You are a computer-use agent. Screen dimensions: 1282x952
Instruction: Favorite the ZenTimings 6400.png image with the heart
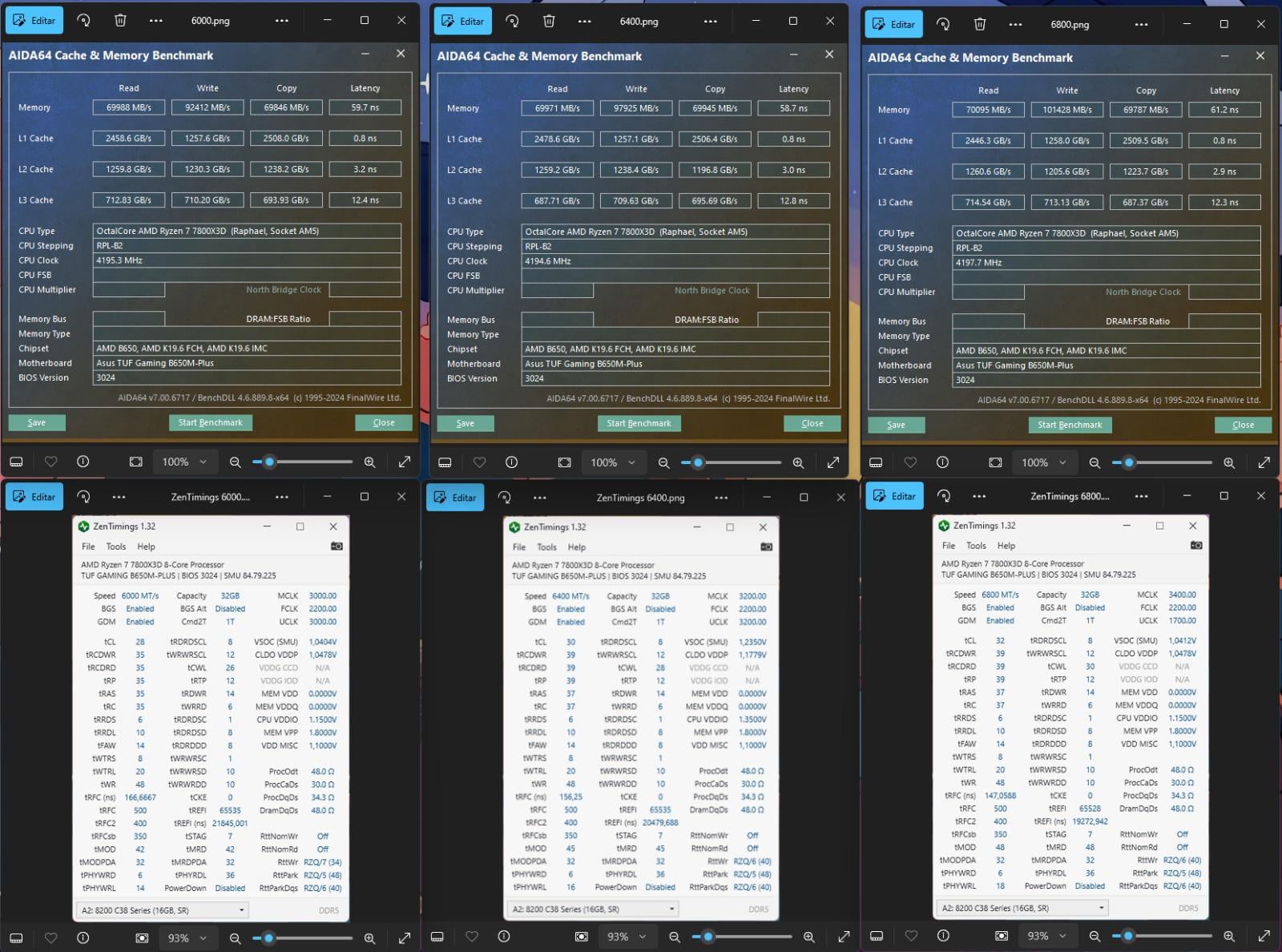click(472, 936)
